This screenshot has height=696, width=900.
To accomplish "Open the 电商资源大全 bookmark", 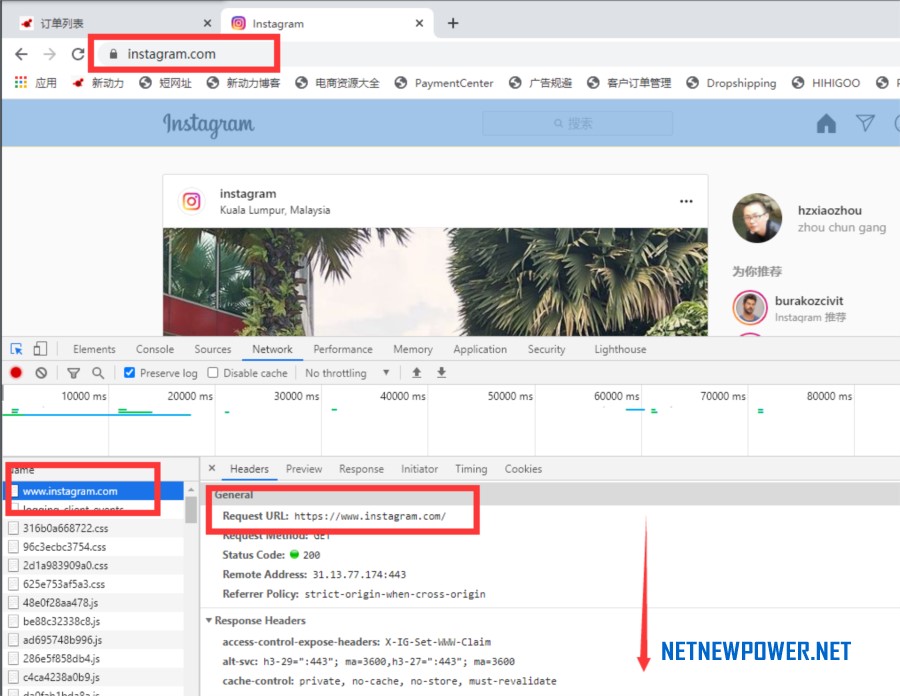I will tap(337, 83).
